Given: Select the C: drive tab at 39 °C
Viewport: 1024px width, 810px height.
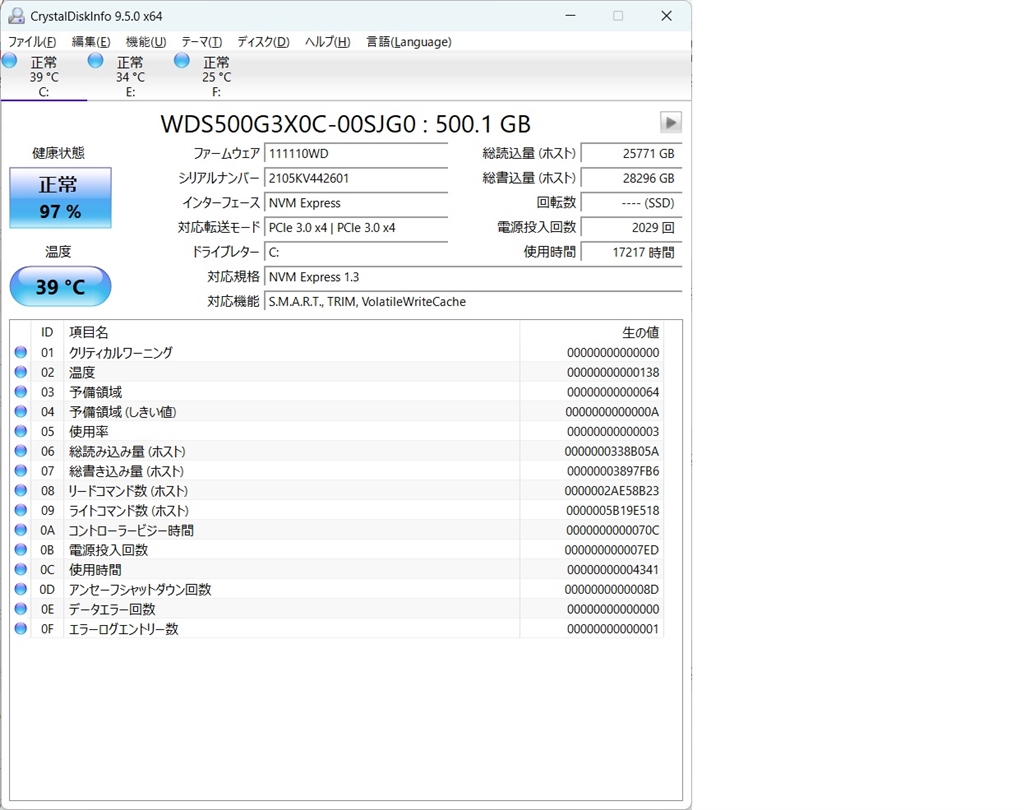Looking at the screenshot, I should (x=43, y=76).
